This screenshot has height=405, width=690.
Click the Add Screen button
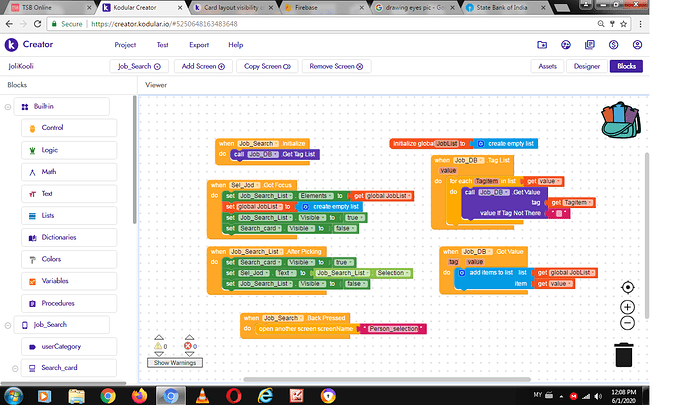pyautogui.click(x=202, y=66)
